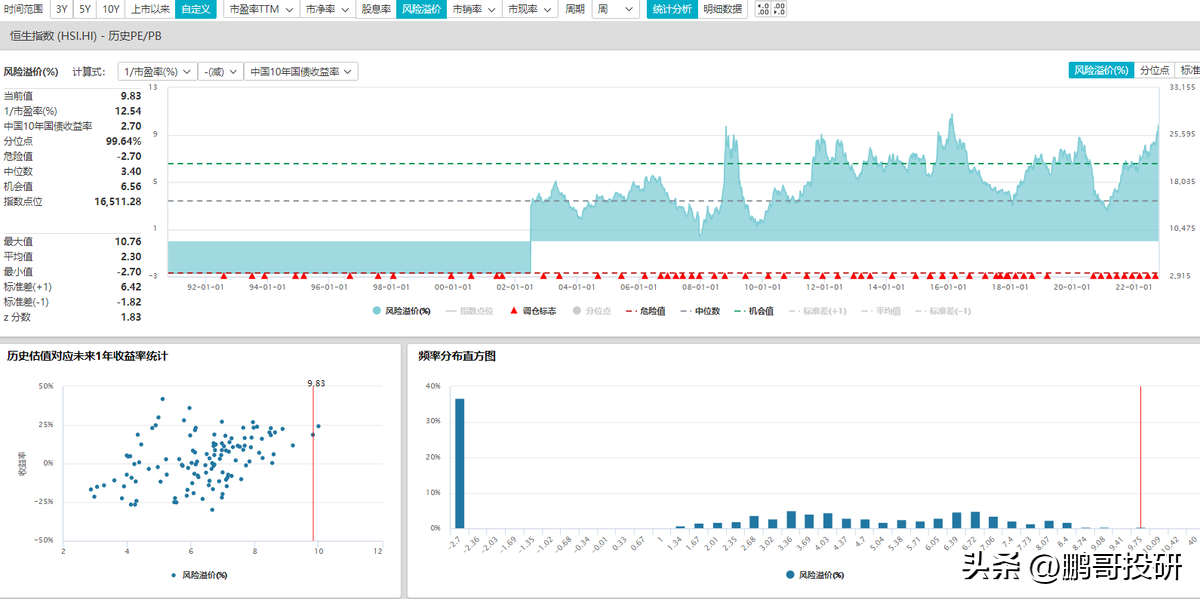Switch chart to the 分位点 tab
This screenshot has height=599, width=1200.
[x=1155, y=70]
